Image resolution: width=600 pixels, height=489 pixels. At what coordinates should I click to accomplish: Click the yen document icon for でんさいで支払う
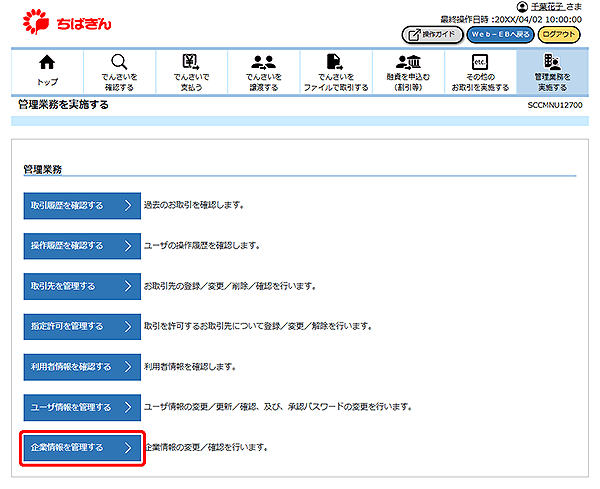(x=191, y=62)
